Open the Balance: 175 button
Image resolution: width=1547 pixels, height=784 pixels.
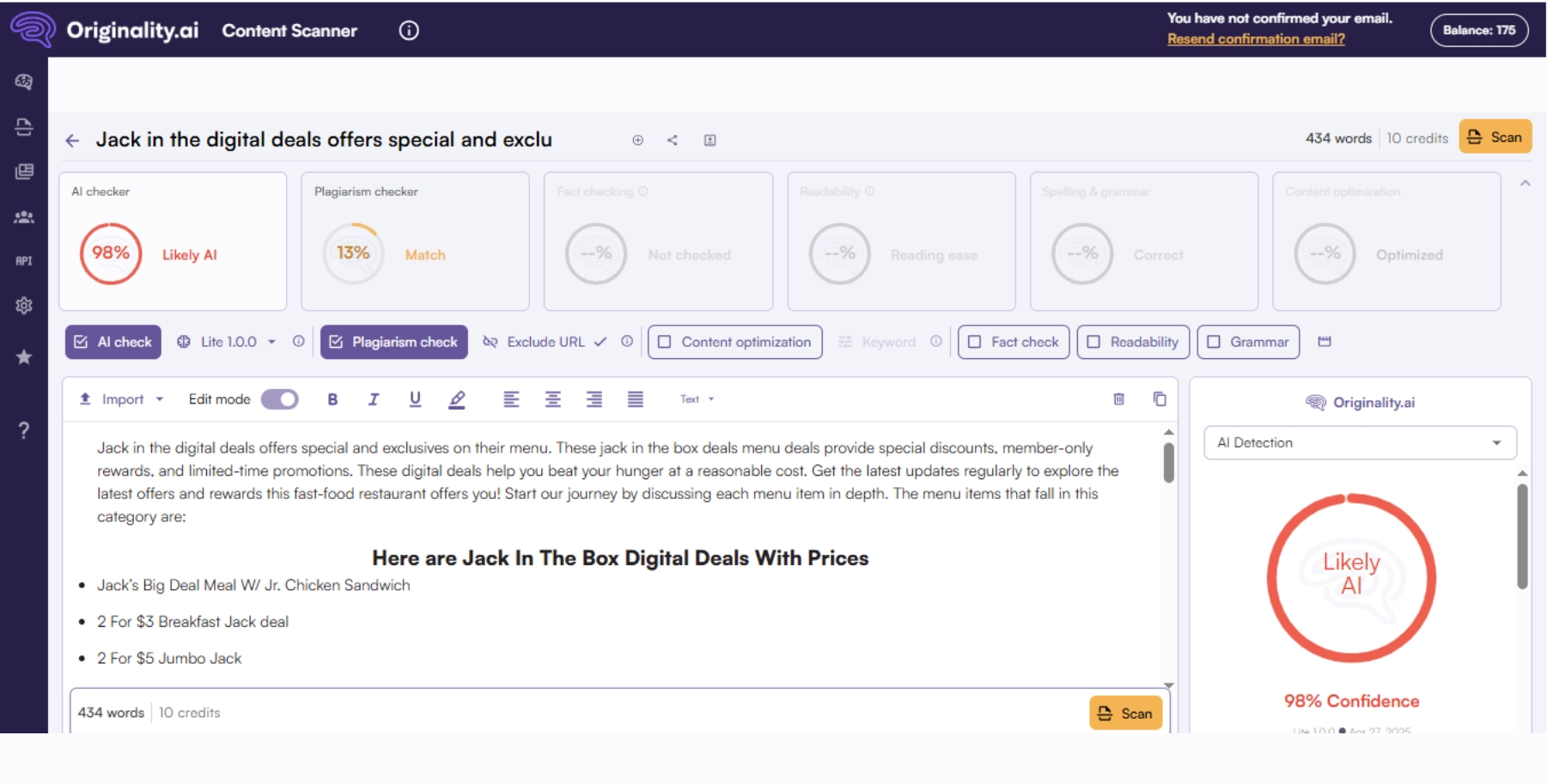(x=1479, y=30)
